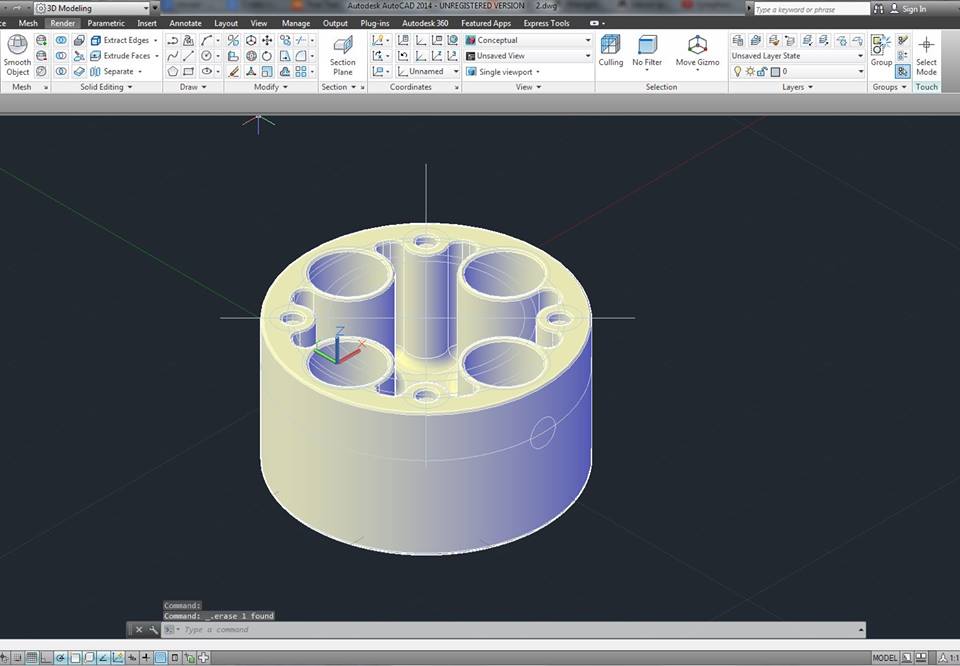Image resolution: width=960 pixels, height=666 pixels.
Task: Open the Unsaved View dropdown
Action: 529,56
